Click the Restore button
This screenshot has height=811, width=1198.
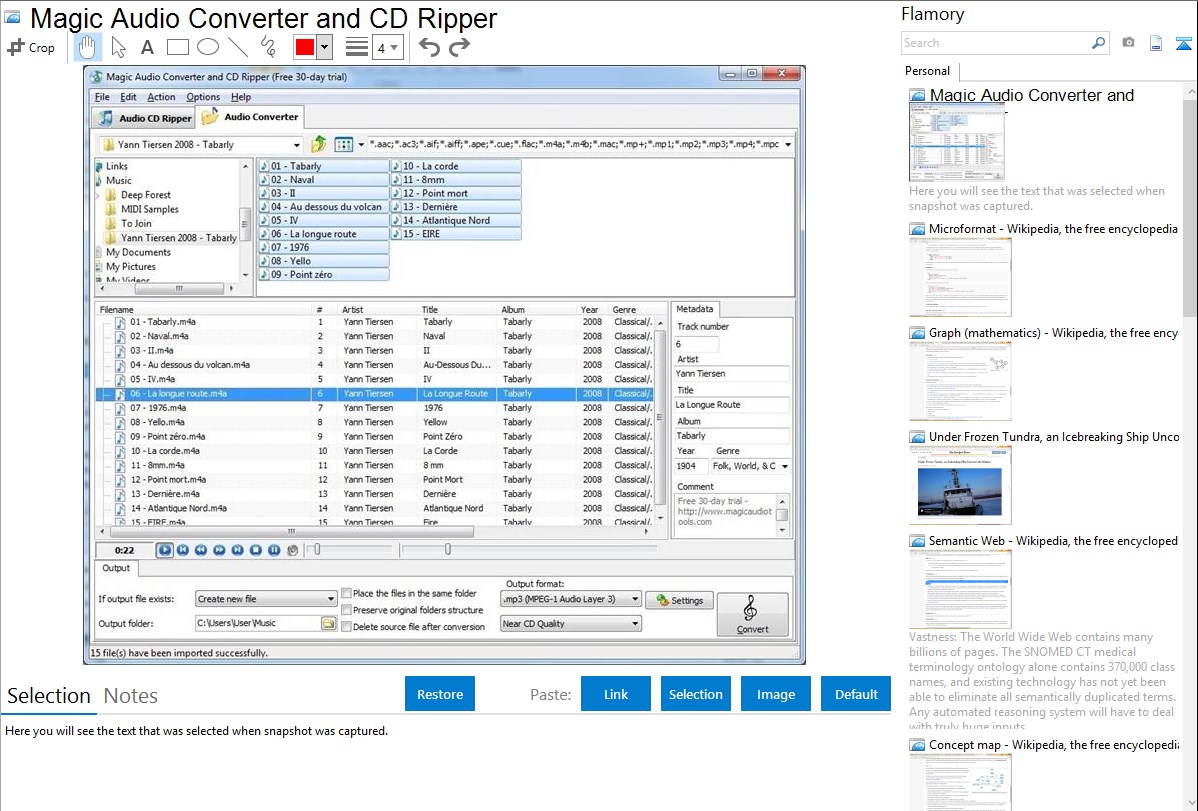coord(440,694)
